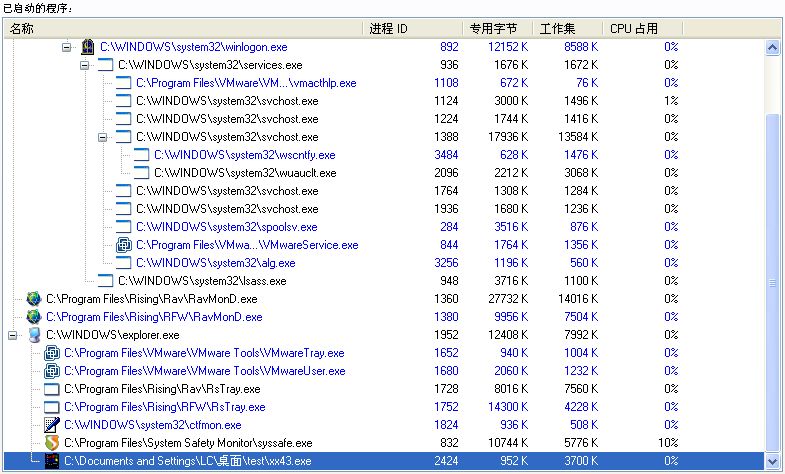The width and height of the screenshot is (785, 474).
Task: Click the VMwareService.exe VMware icon
Action: 124,245
